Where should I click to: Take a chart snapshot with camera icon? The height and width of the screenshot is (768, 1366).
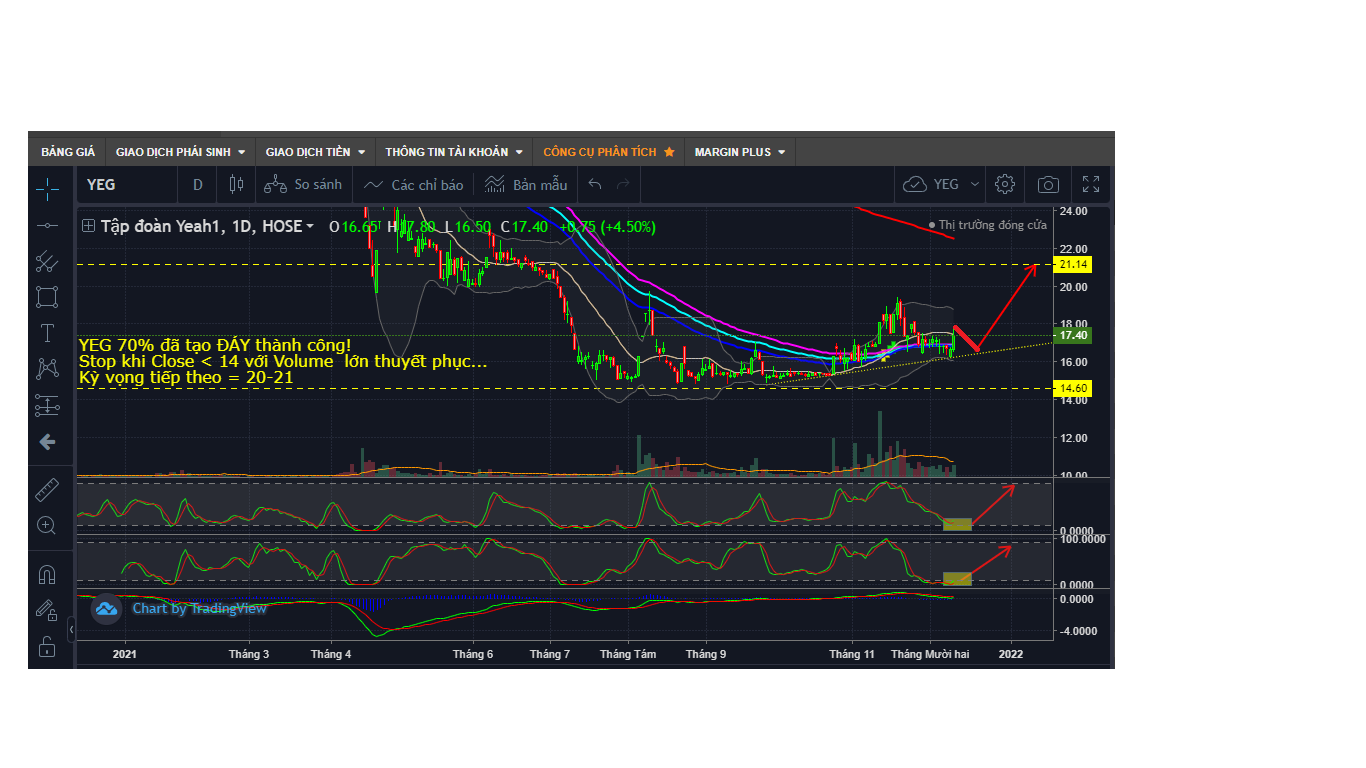(x=1048, y=184)
